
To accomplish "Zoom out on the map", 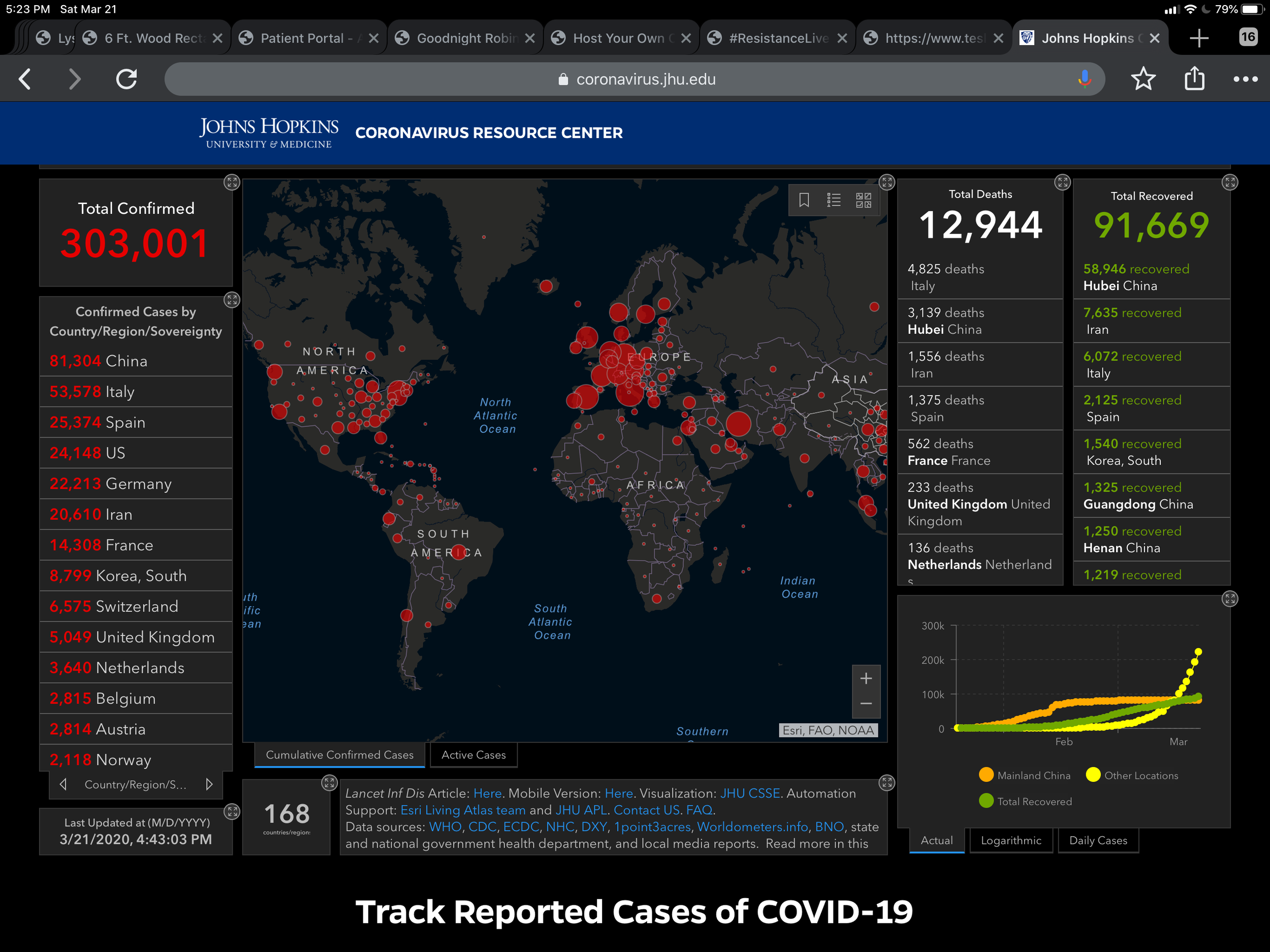I will click(866, 704).
